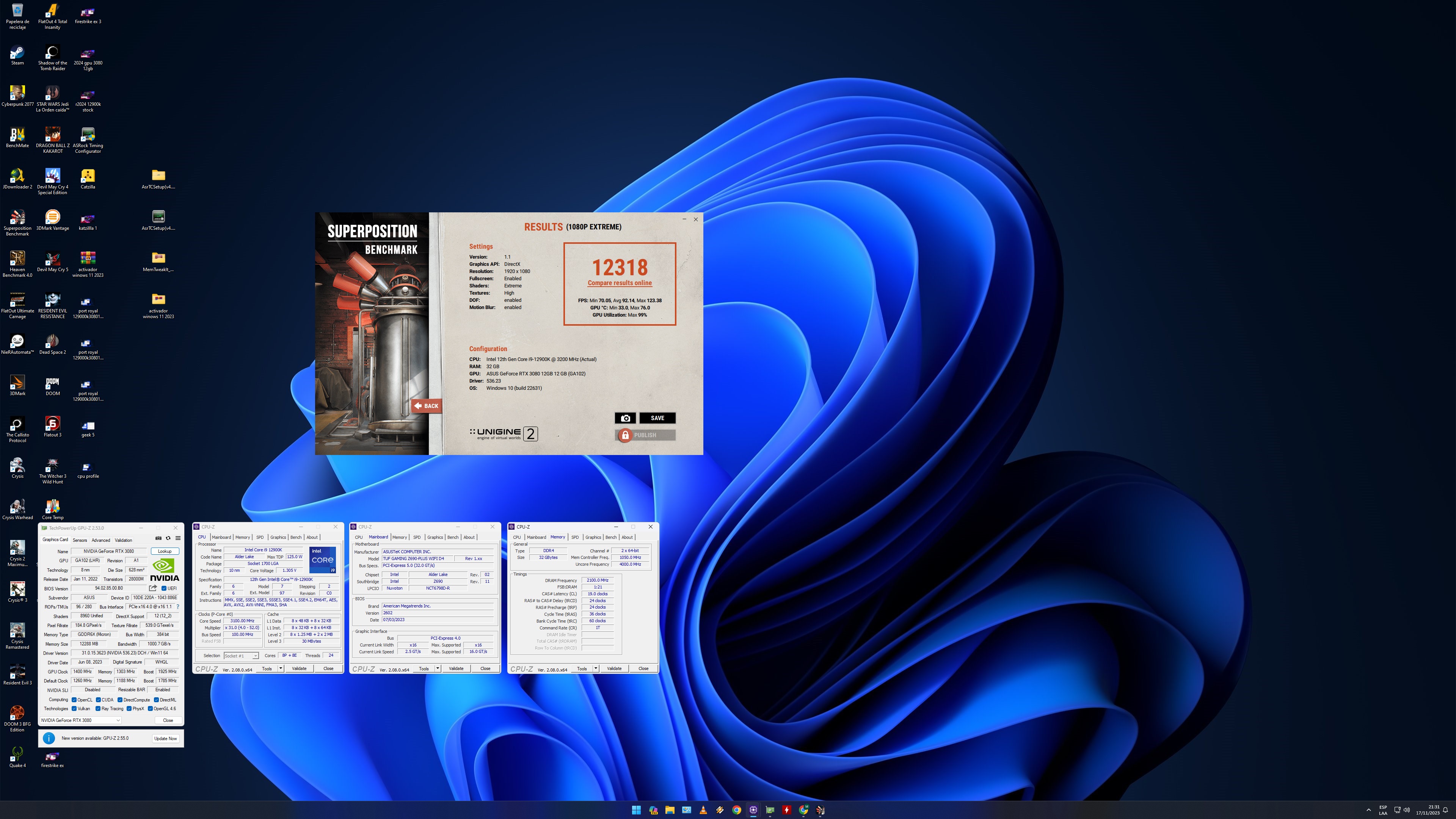Viewport: 1456px width, 819px height.
Task: Click the PUBLISH button in Superposition
Action: pyautogui.click(x=645, y=435)
